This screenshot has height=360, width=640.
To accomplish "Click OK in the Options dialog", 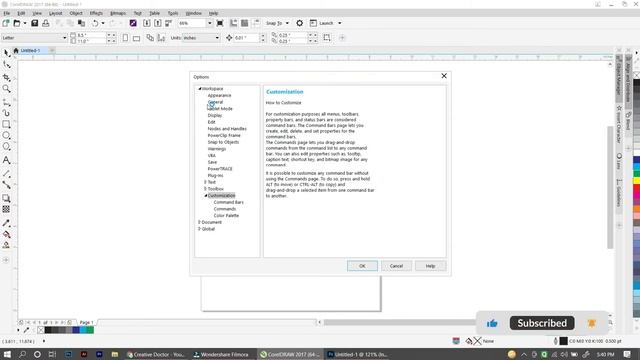I will [362, 266].
